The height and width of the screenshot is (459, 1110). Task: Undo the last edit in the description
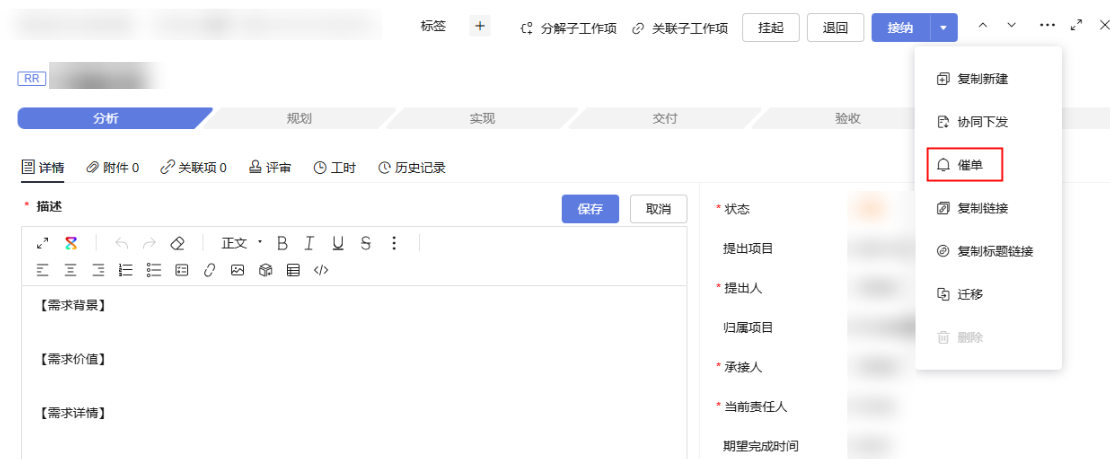pyautogui.click(x=122, y=244)
